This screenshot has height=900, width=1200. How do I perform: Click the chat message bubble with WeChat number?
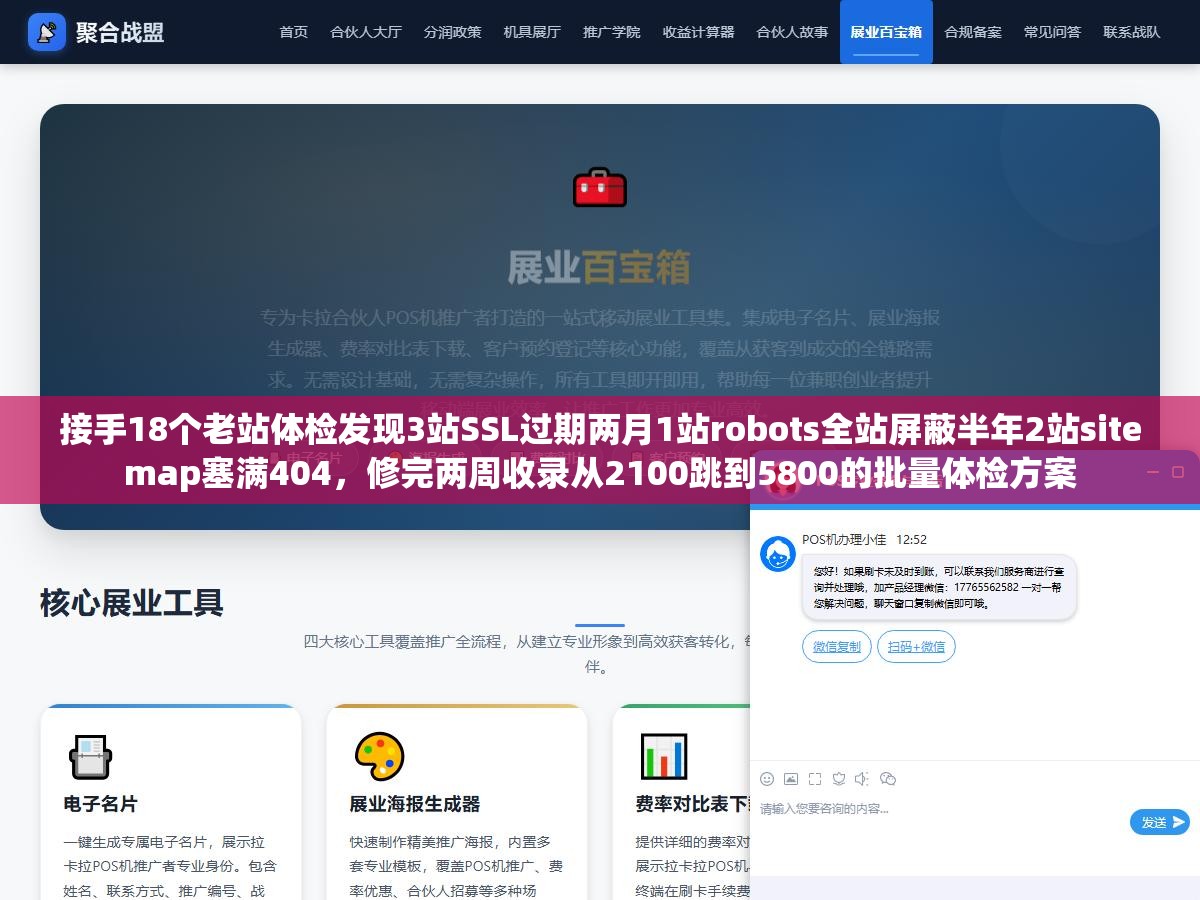click(939, 587)
